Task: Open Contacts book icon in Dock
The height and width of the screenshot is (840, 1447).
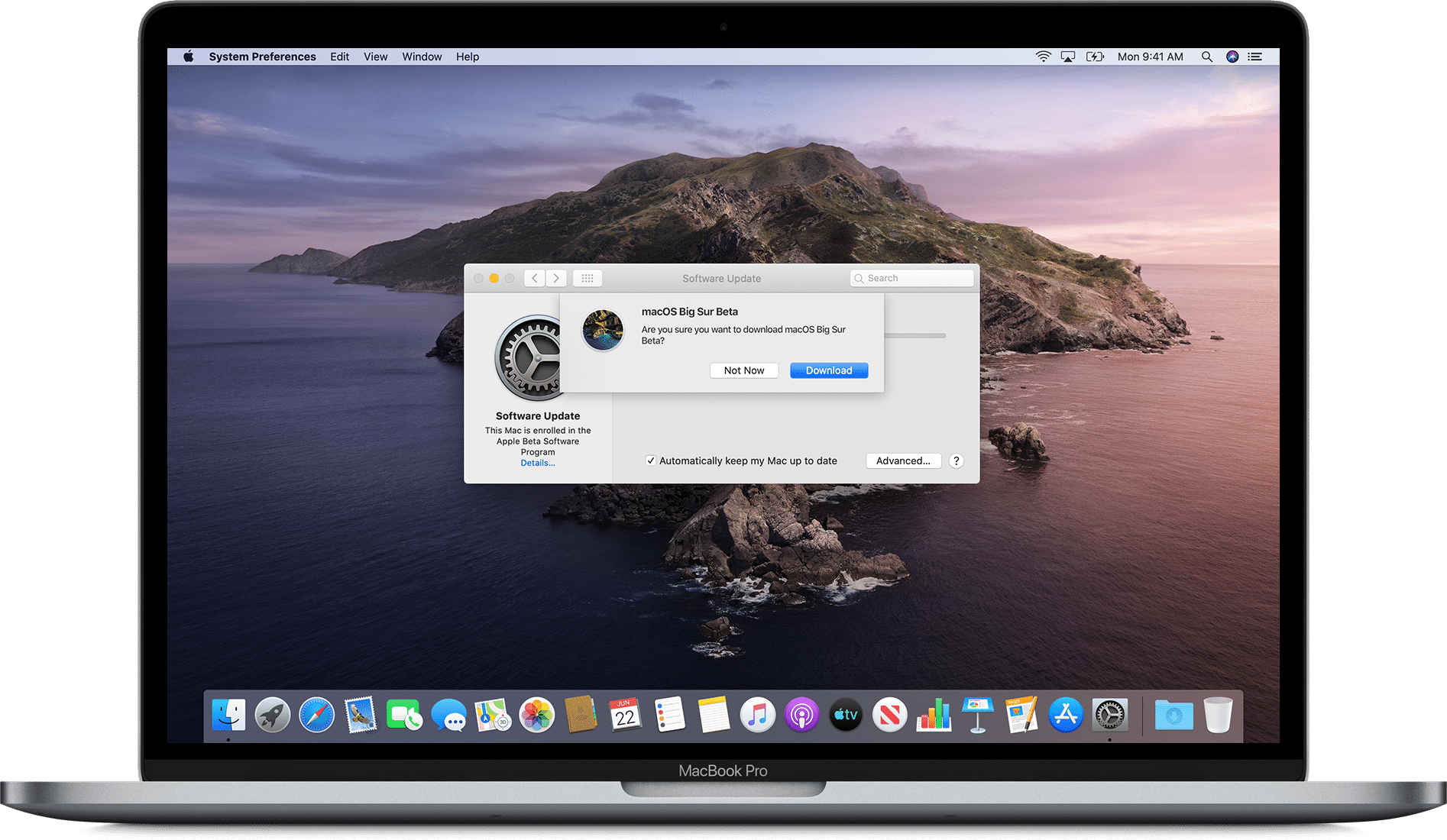Action: pyautogui.click(x=581, y=716)
